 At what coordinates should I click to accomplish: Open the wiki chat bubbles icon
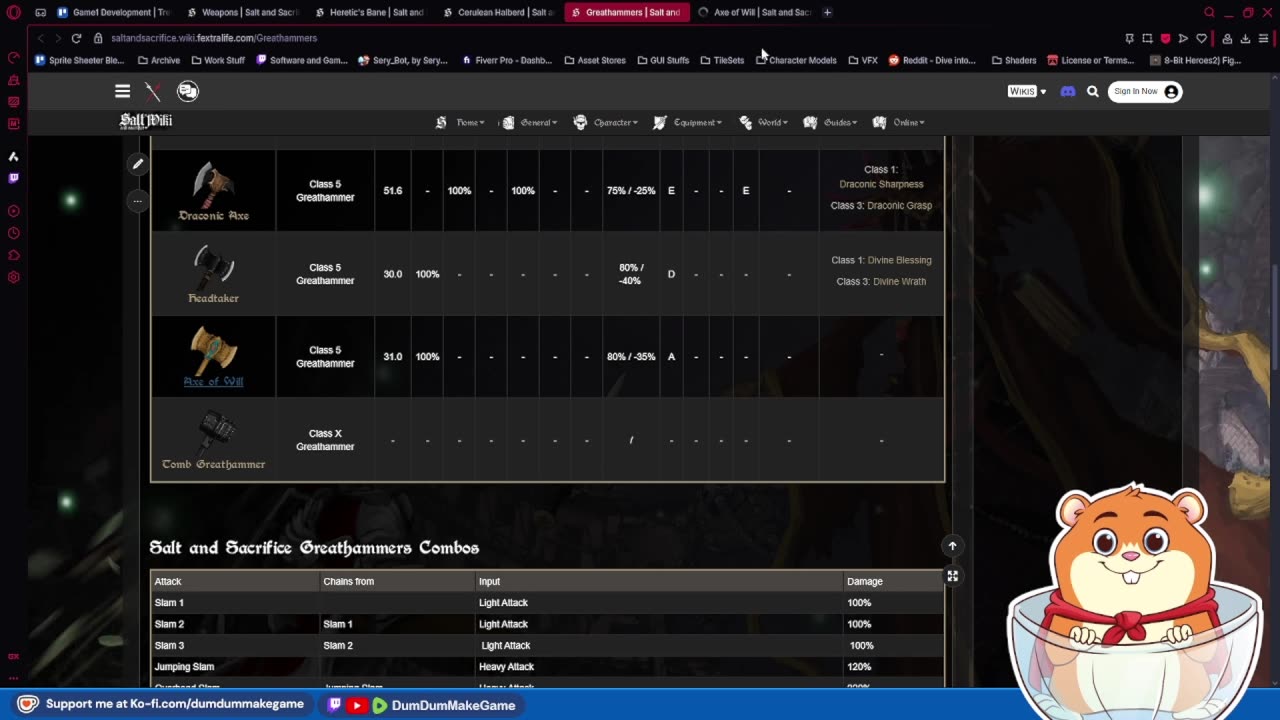[x=188, y=91]
